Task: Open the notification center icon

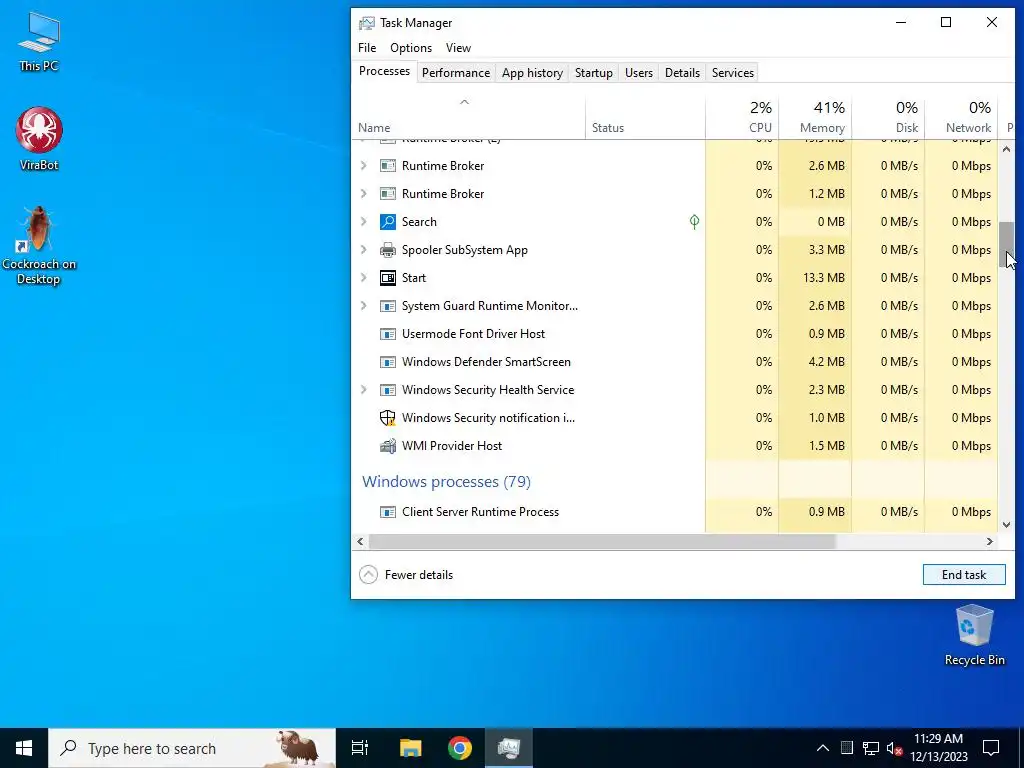Action: (991, 748)
